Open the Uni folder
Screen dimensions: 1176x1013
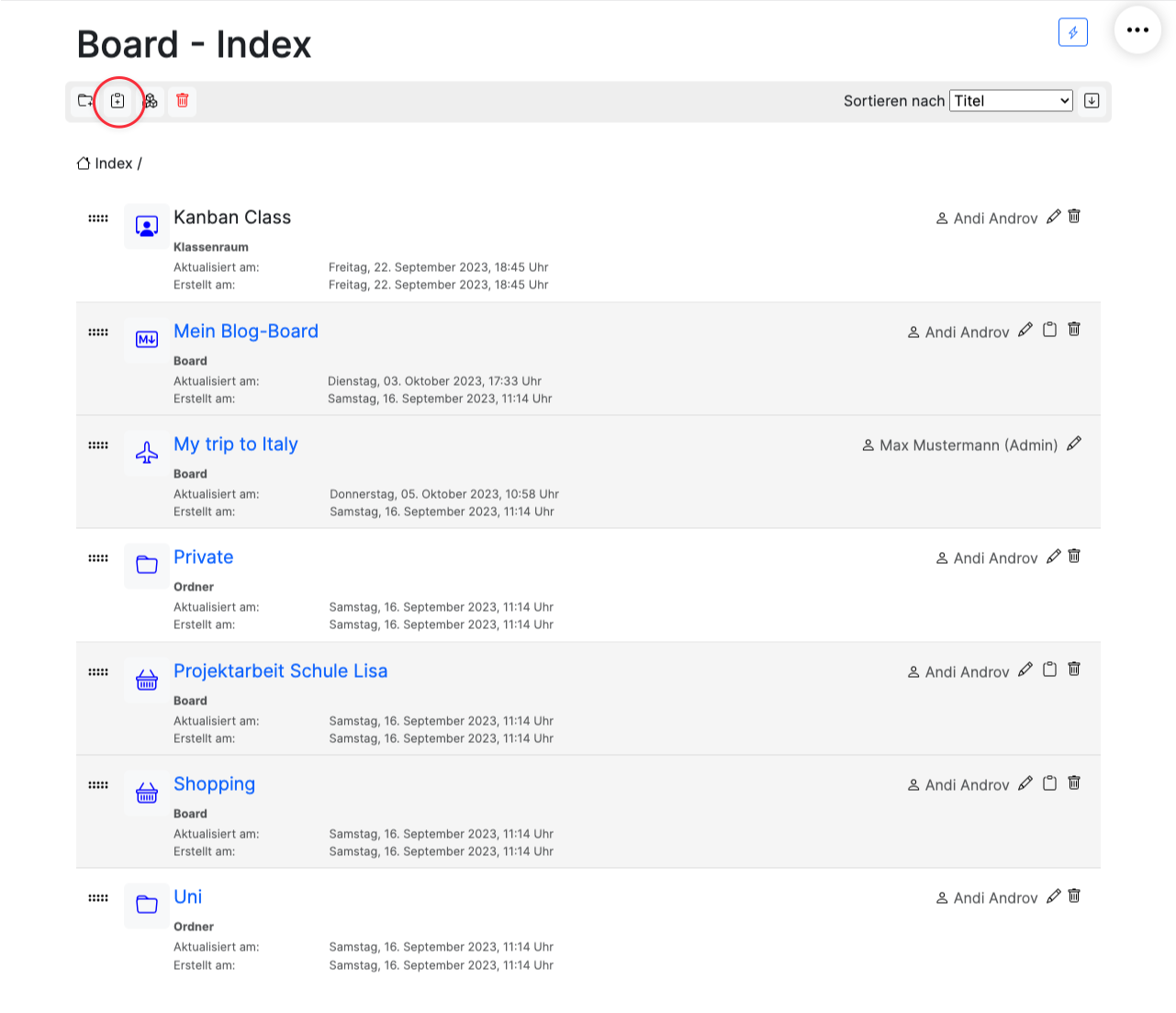[187, 896]
